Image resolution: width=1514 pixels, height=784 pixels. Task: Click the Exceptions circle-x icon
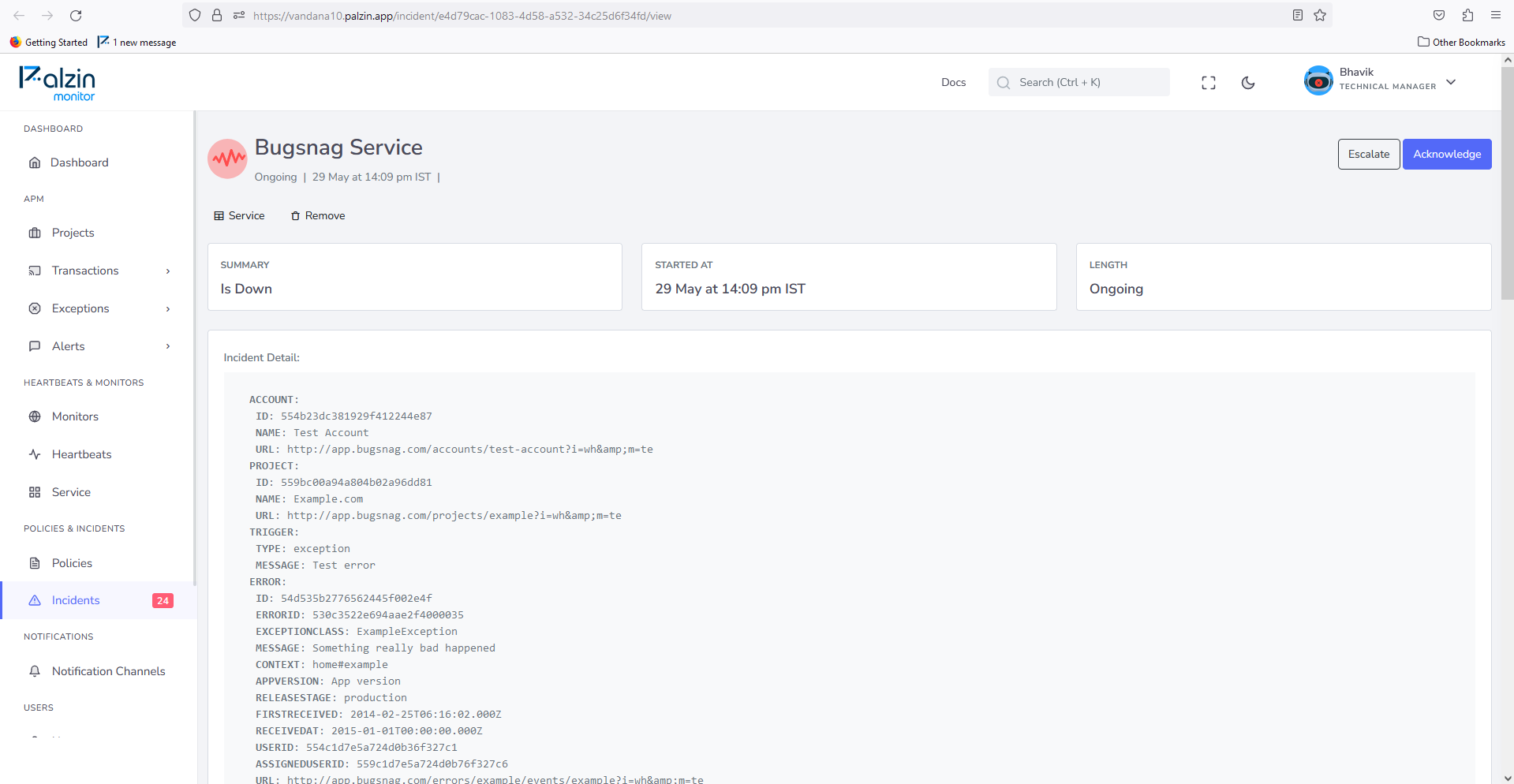[35, 308]
